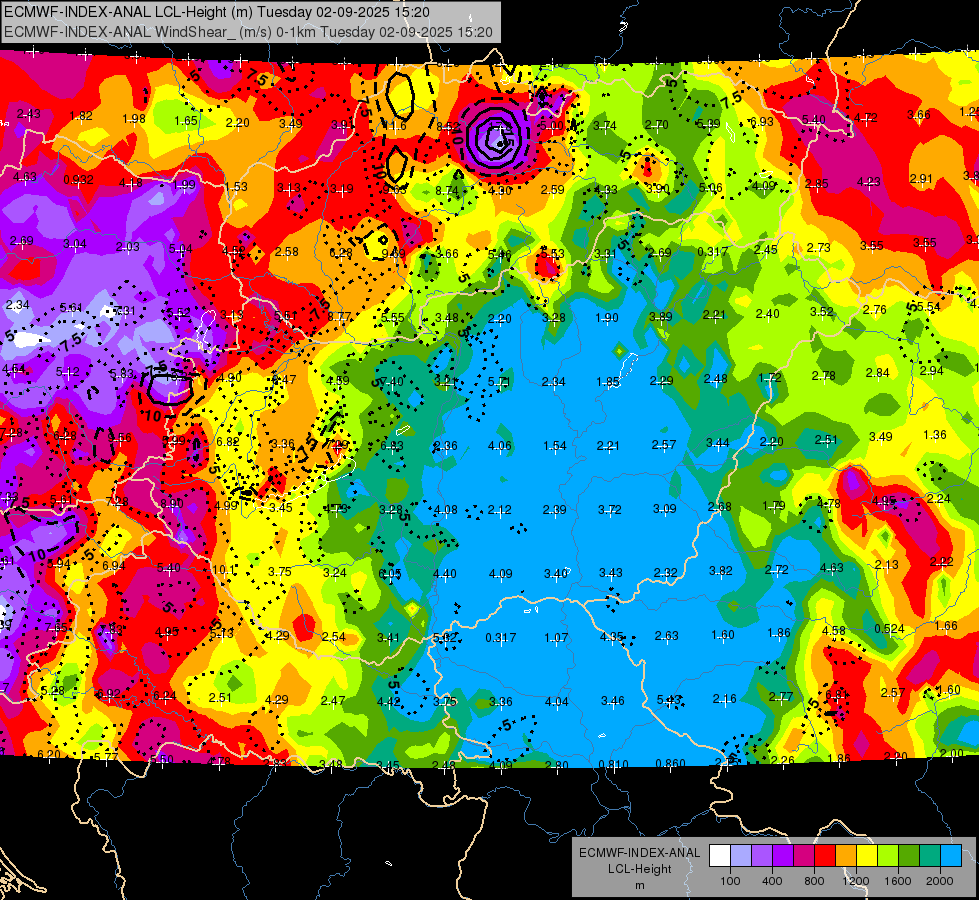Viewport: 979px width, 900px height.
Task: Click the map value '2.12'
Action: point(499,510)
